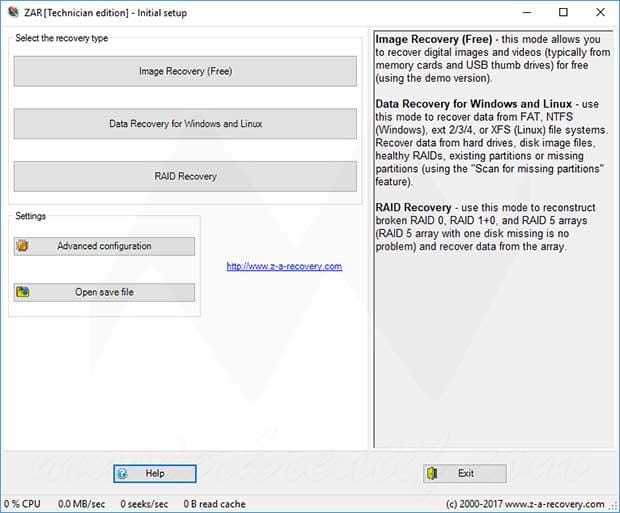This screenshot has width=620, height=513.
Task: Click the bold Data Recovery description heading
Action: pos(474,104)
